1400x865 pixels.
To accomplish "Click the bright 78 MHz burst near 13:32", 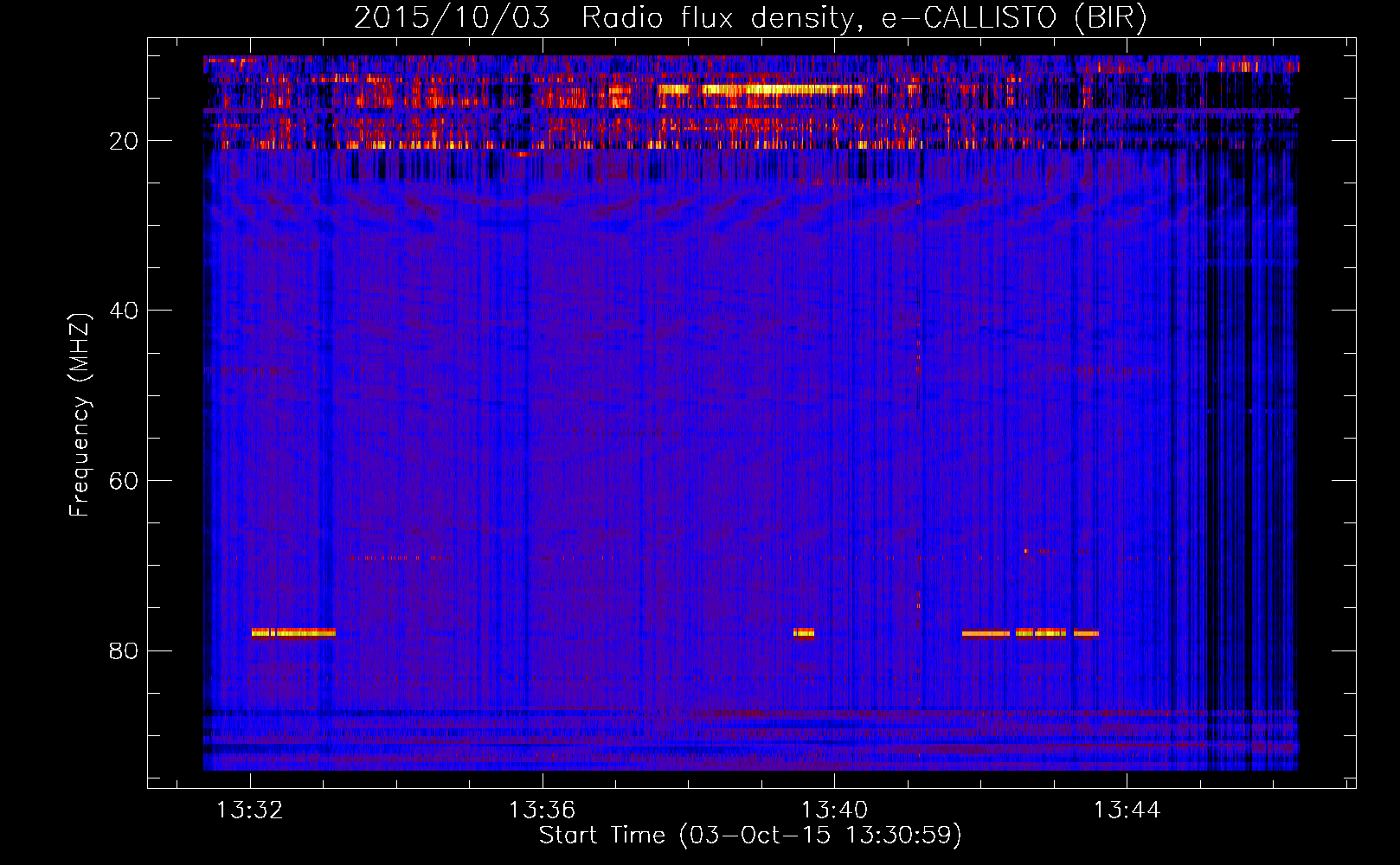I will [x=293, y=632].
